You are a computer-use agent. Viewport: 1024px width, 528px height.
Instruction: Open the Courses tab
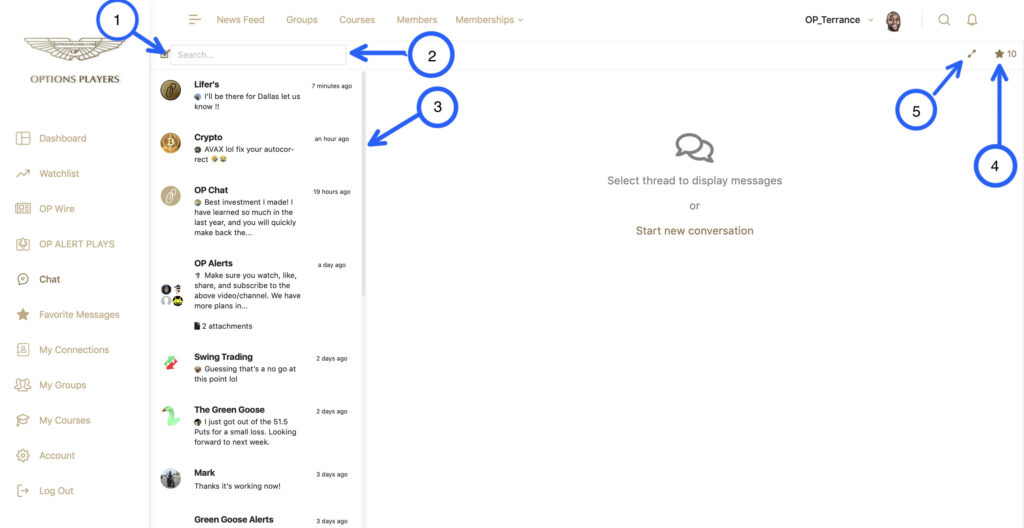pyautogui.click(x=357, y=20)
